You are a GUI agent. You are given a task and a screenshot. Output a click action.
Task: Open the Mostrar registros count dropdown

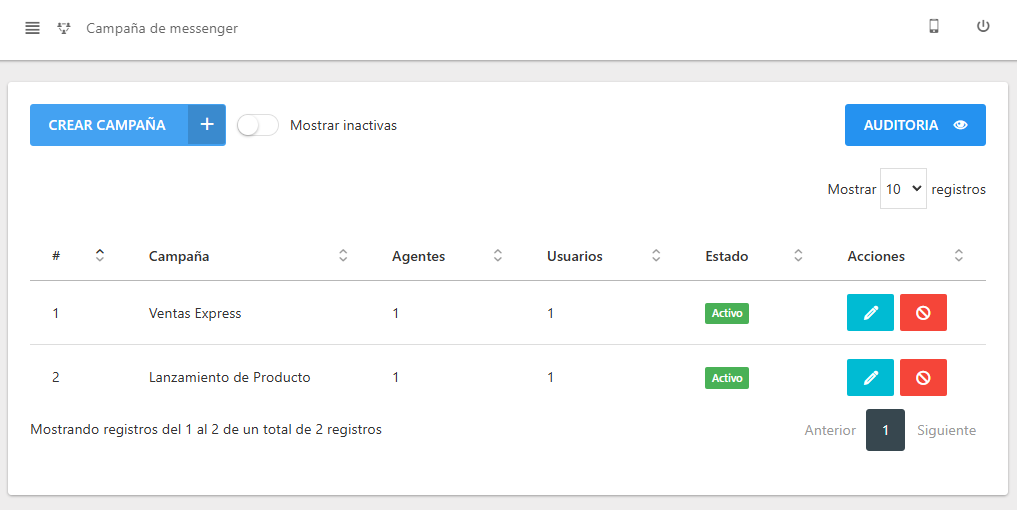(x=903, y=189)
